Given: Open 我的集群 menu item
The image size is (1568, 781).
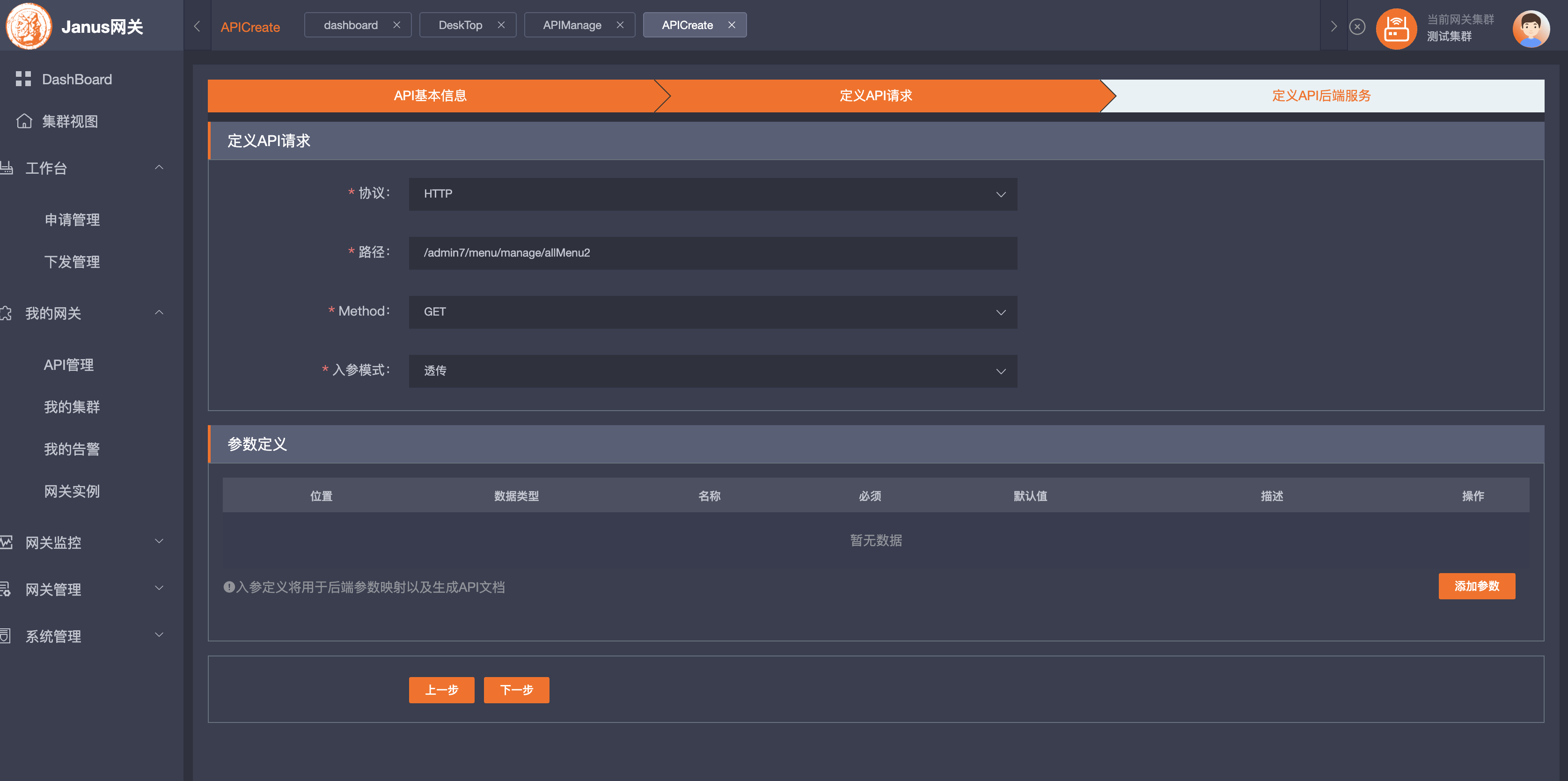Looking at the screenshot, I should tap(72, 406).
